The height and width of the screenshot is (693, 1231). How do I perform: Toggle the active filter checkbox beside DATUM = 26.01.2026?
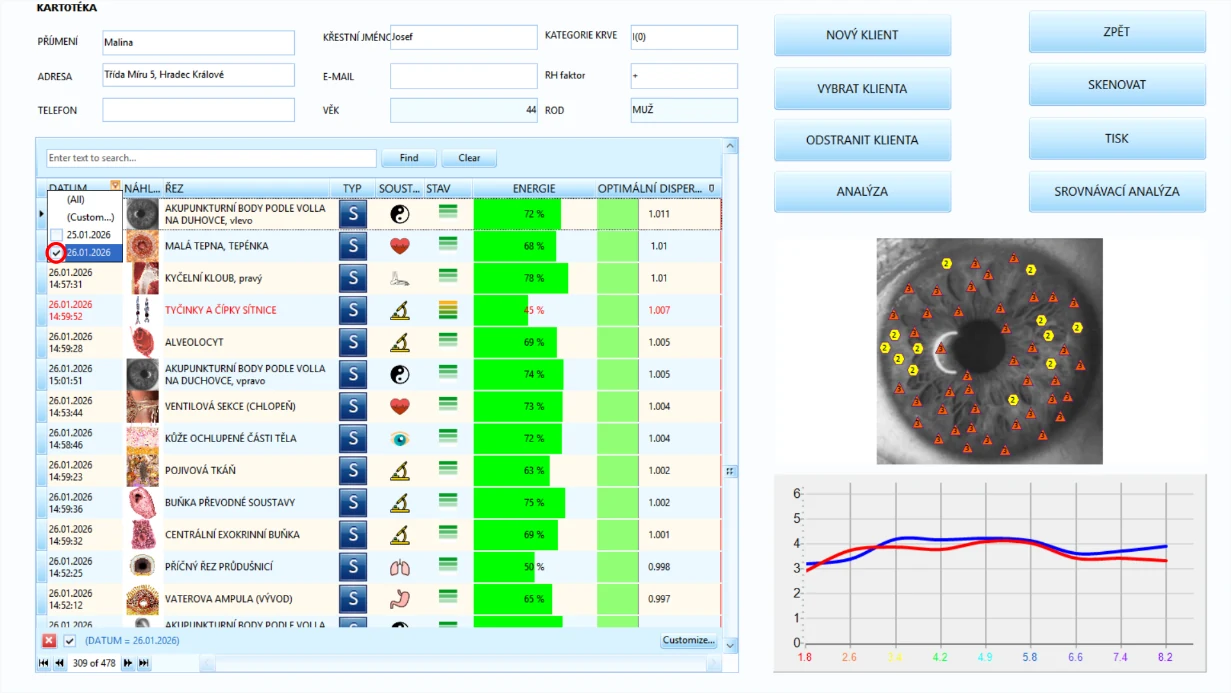click(x=70, y=640)
